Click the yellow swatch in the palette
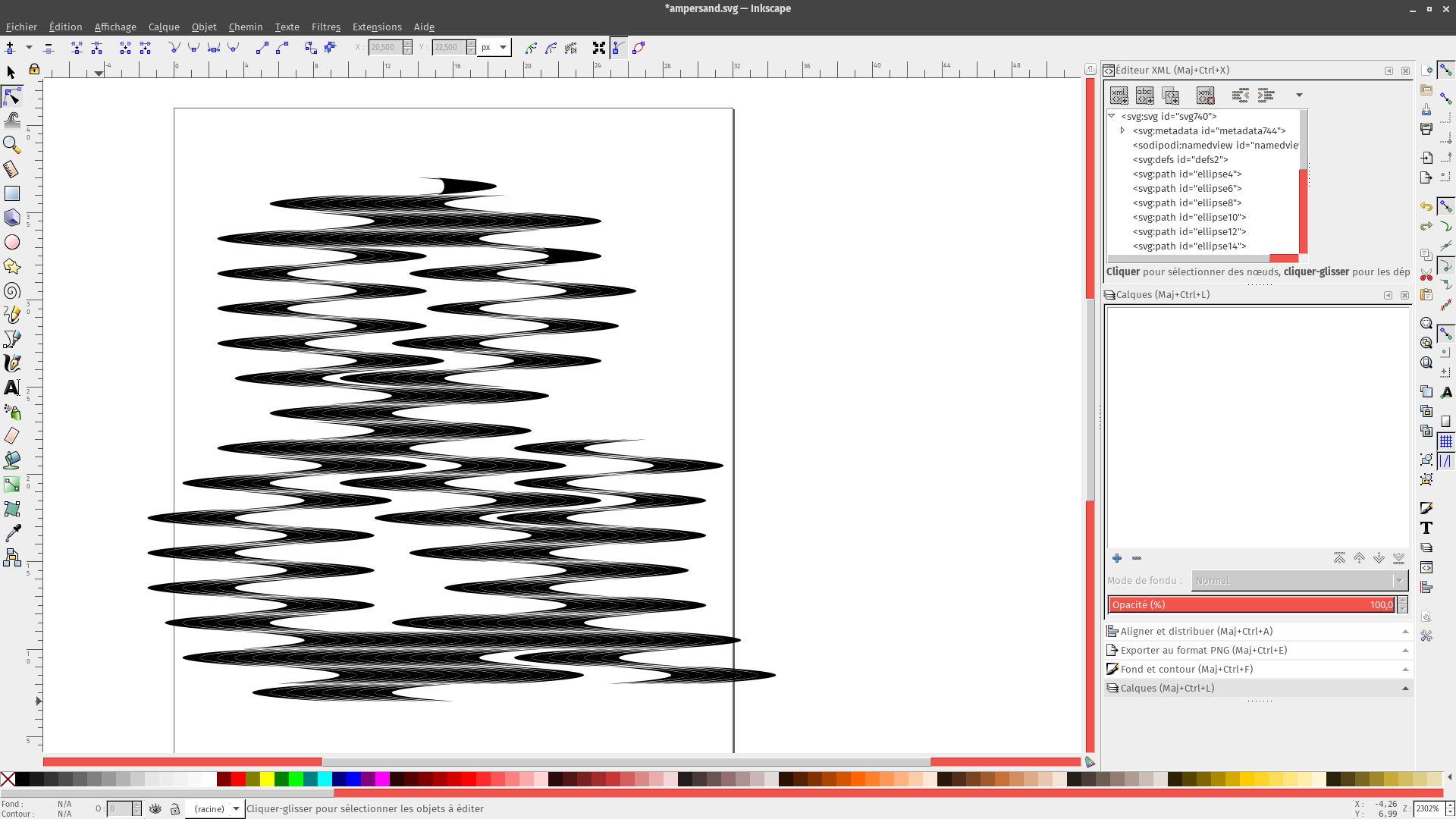This screenshot has height=819, width=1456. [267, 779]
